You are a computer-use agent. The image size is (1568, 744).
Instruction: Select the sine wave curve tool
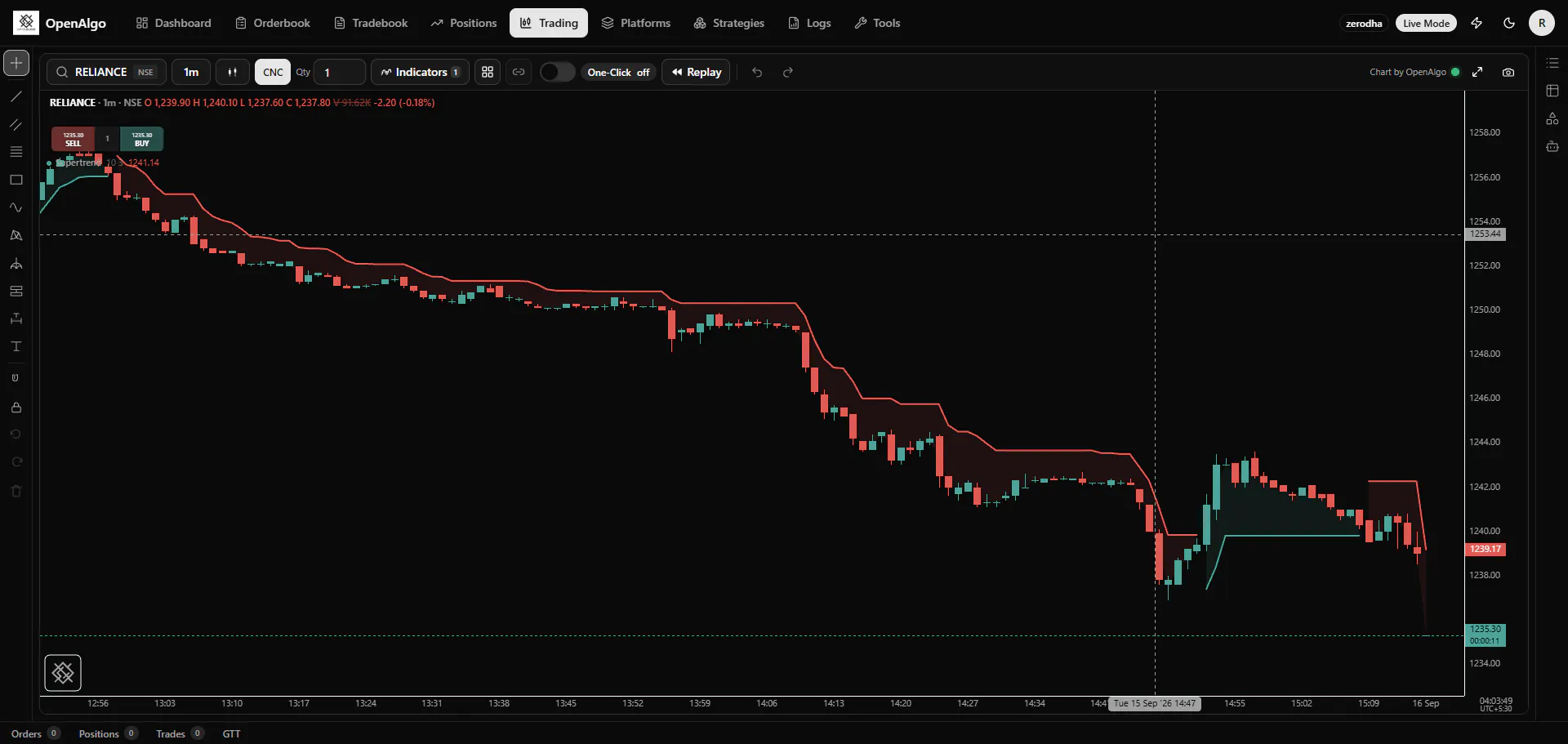(x=16, y=207)
